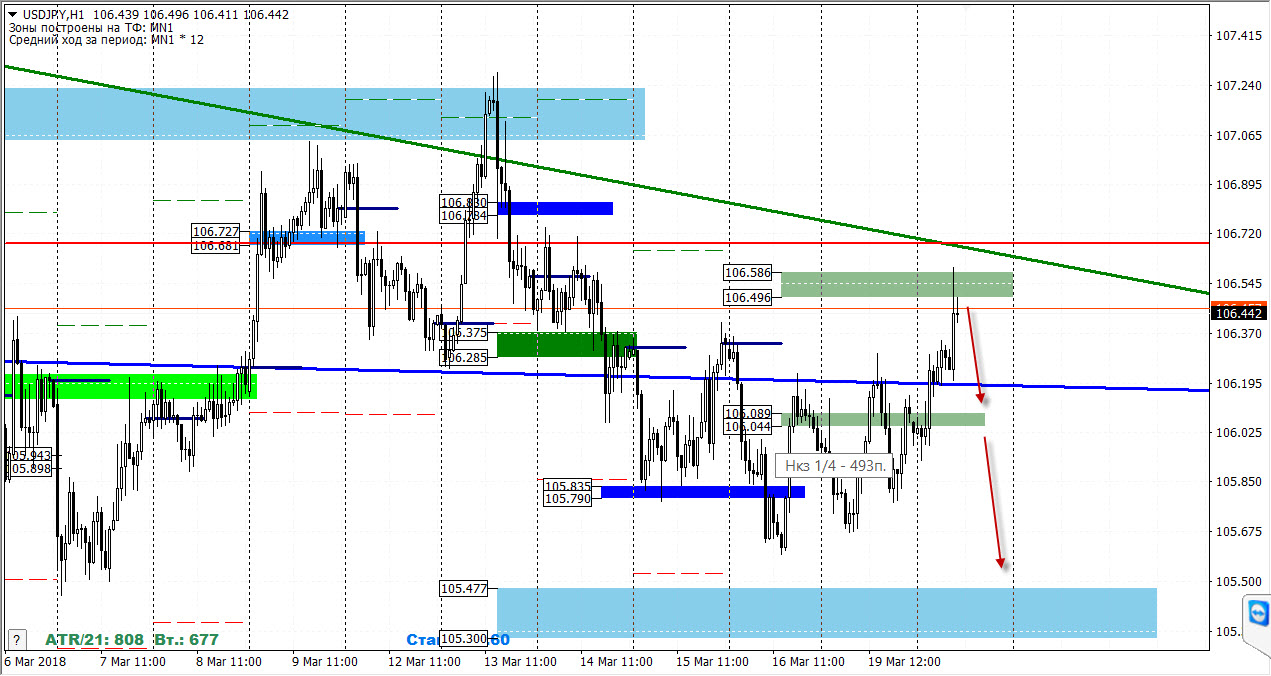This screenshot has height=676, width=1271.
Task: Click the bright green zone on left
Action: 130,386
